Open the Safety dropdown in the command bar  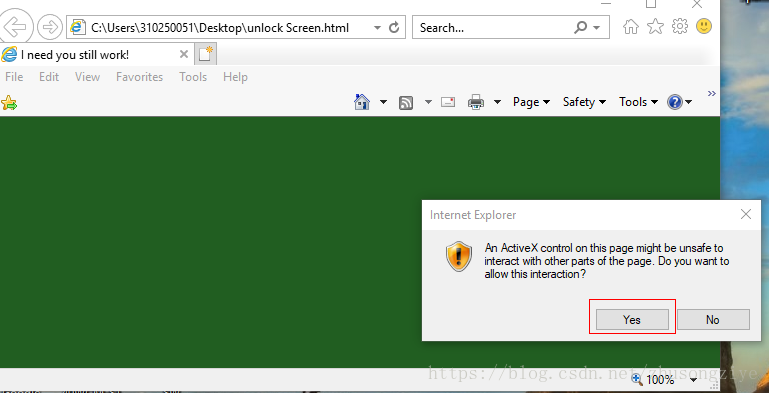pos(585,102)
